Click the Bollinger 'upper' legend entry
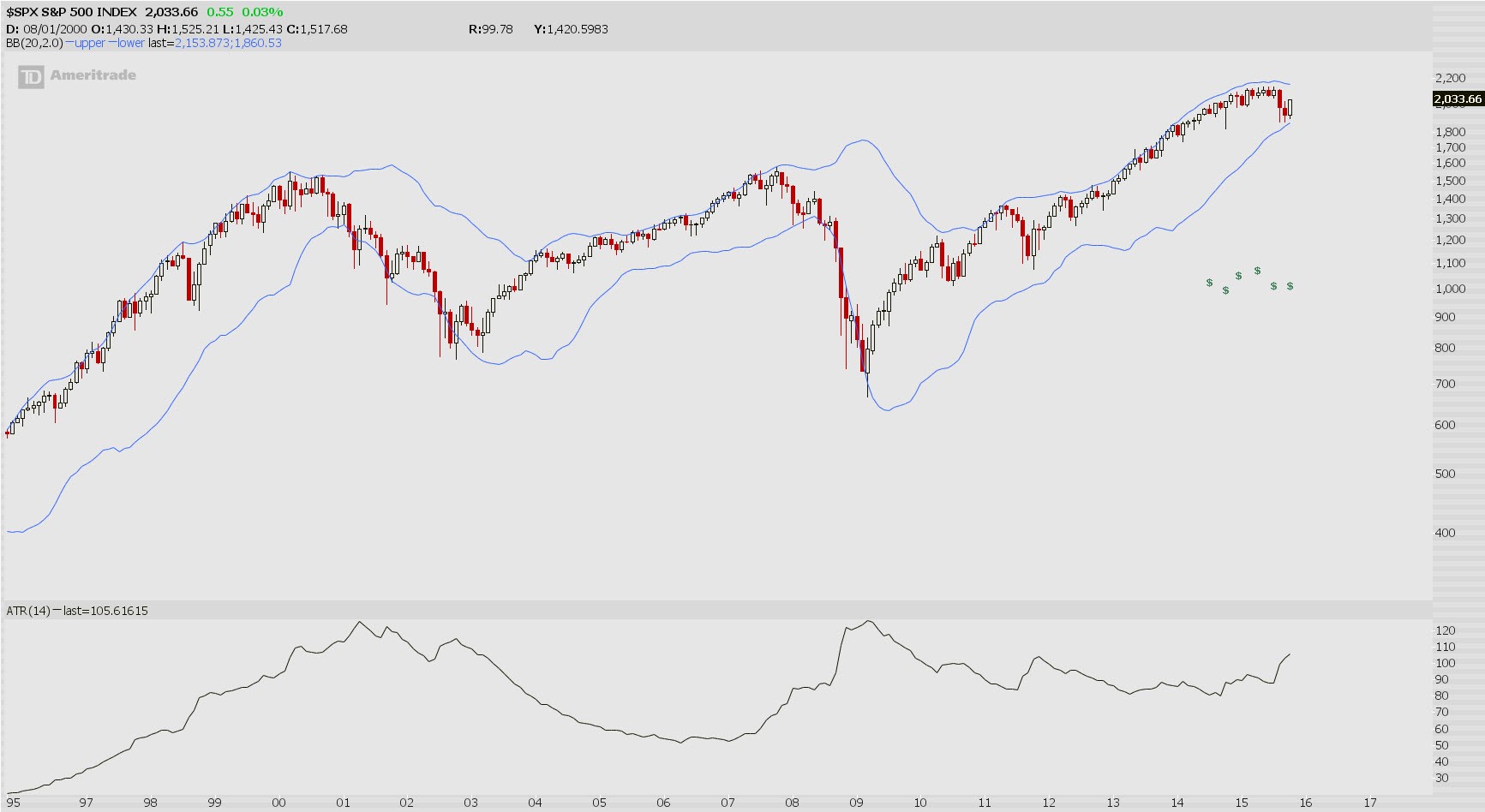The width and height of the screenshot is (1485, 812). coord(86,43)
